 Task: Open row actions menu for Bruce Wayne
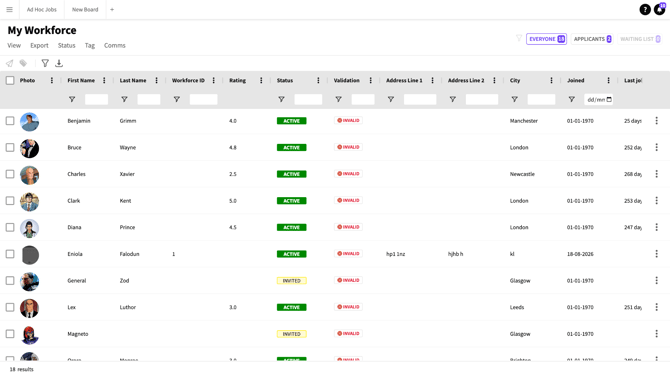(x=656, y=147)
